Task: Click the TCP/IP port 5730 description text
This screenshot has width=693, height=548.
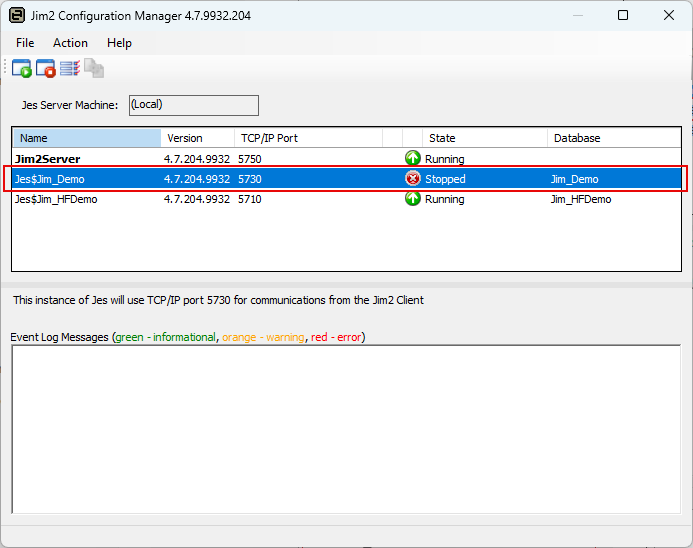Action: 218,300
